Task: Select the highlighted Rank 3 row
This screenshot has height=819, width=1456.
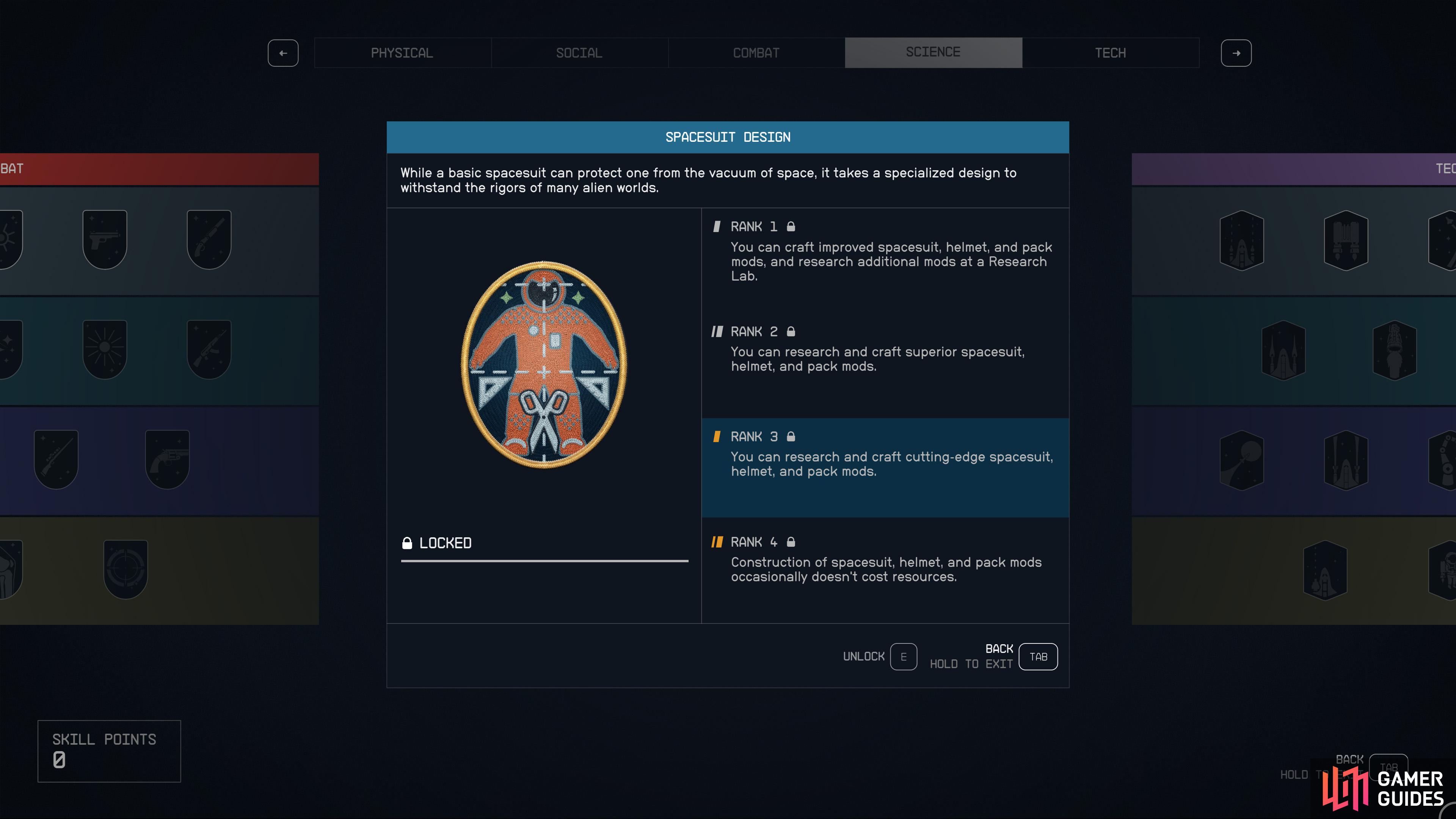Action: [885, 468]
